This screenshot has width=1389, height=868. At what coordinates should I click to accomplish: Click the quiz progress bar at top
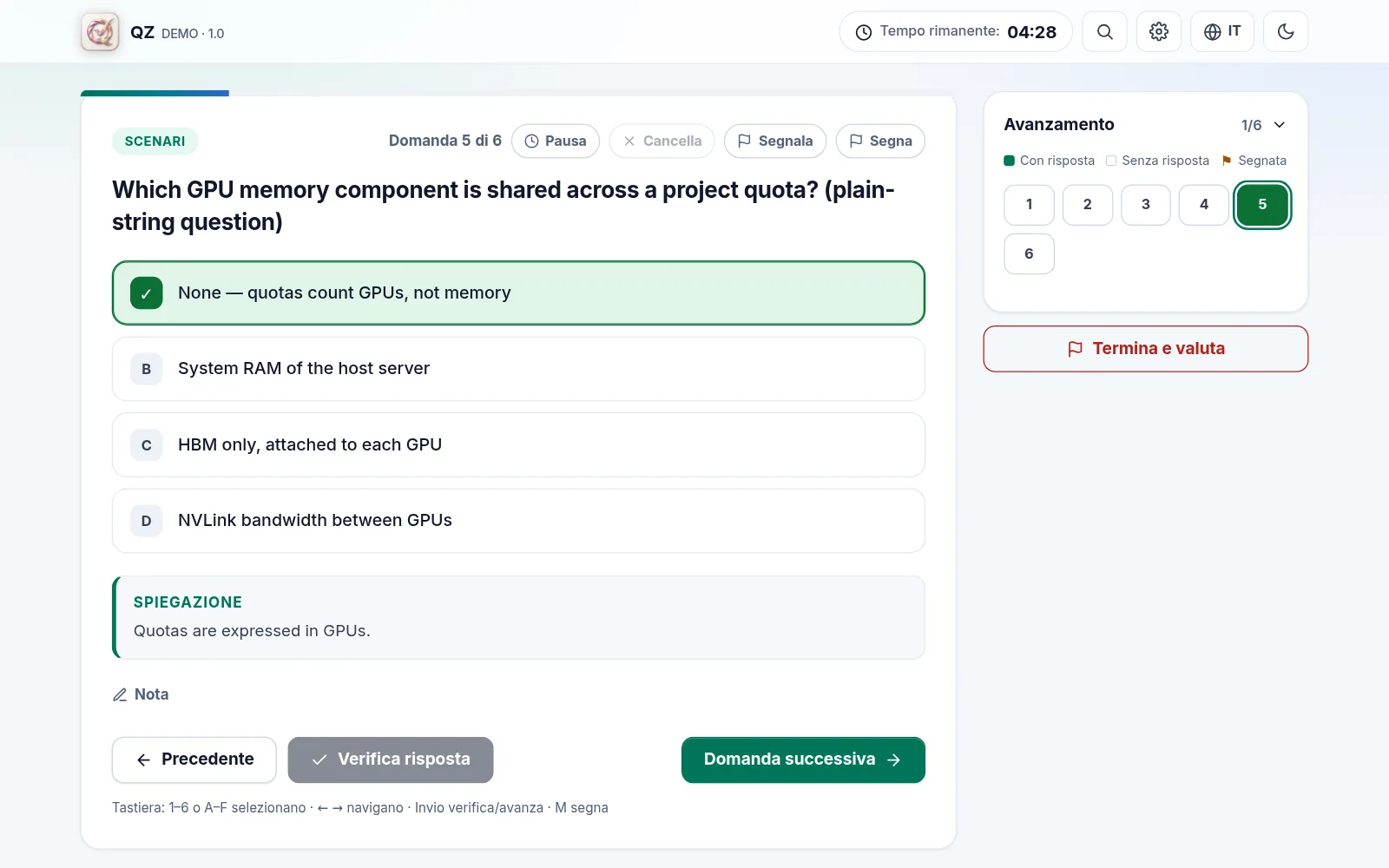518,93
